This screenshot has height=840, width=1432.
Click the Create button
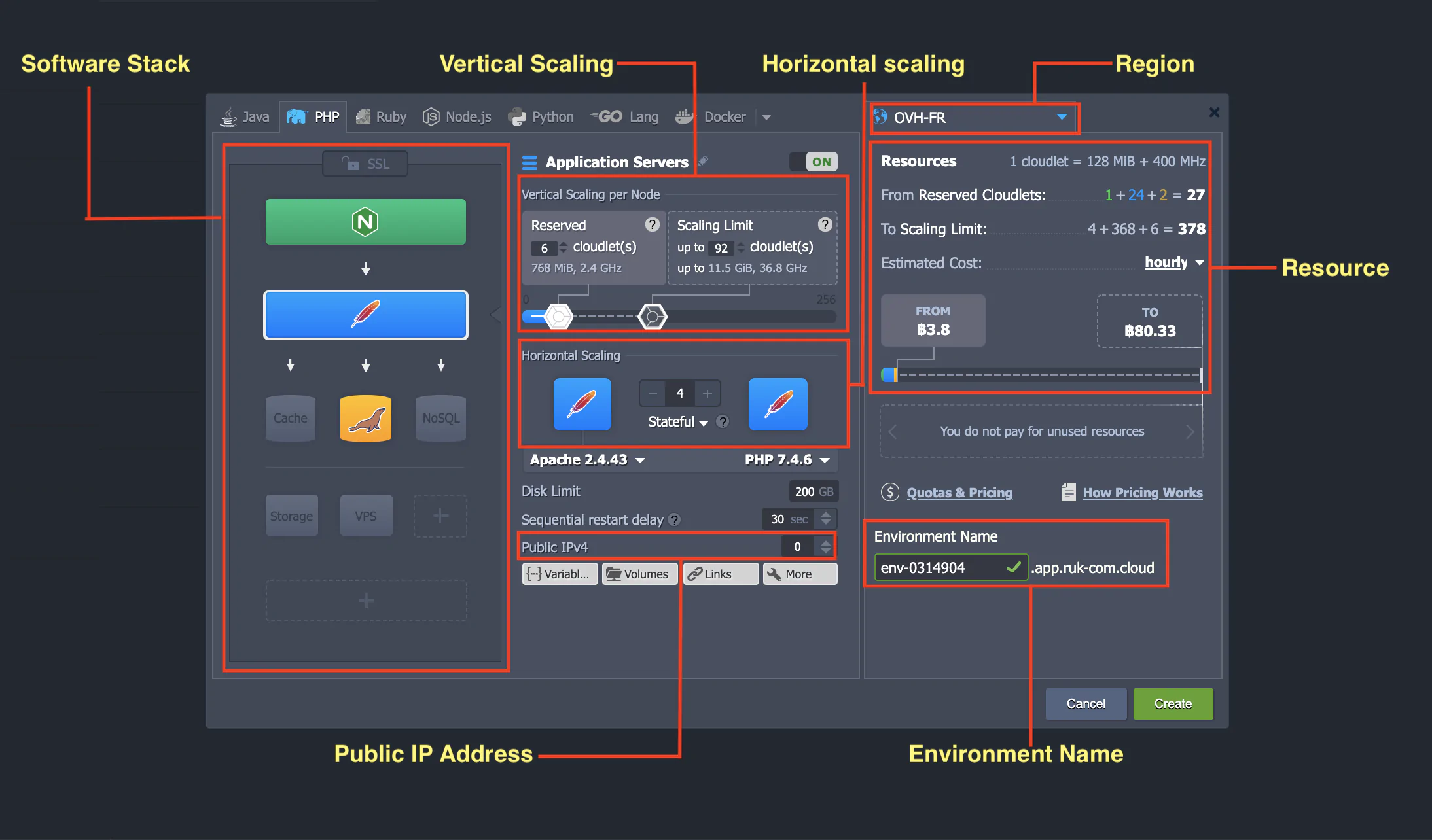(1173, 704)
